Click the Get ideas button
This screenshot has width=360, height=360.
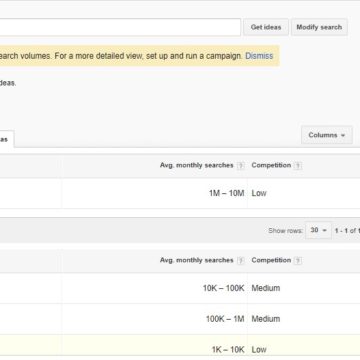click(266, 27)
